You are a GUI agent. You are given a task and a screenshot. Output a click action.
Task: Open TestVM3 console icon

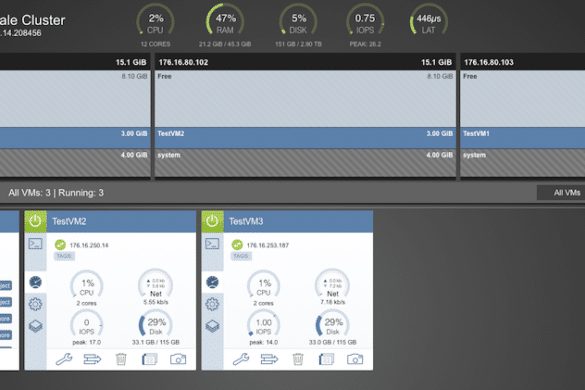(212, 244)
